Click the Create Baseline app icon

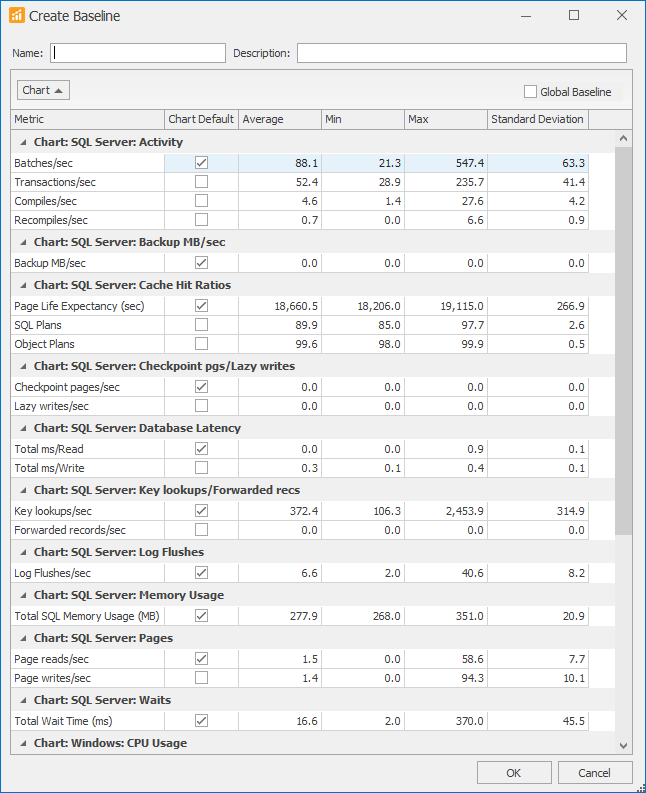coord(17,16)
